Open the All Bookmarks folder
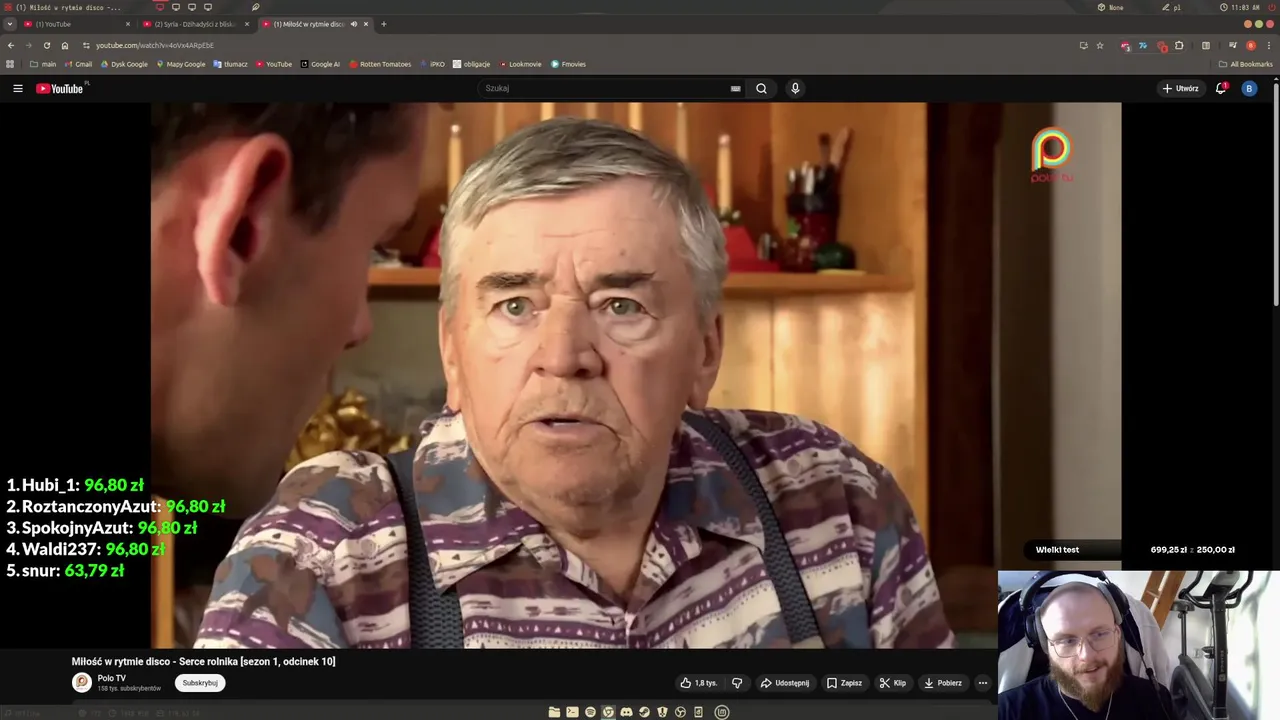This screenshot has height=720, width=1280. click(1246, 64)
